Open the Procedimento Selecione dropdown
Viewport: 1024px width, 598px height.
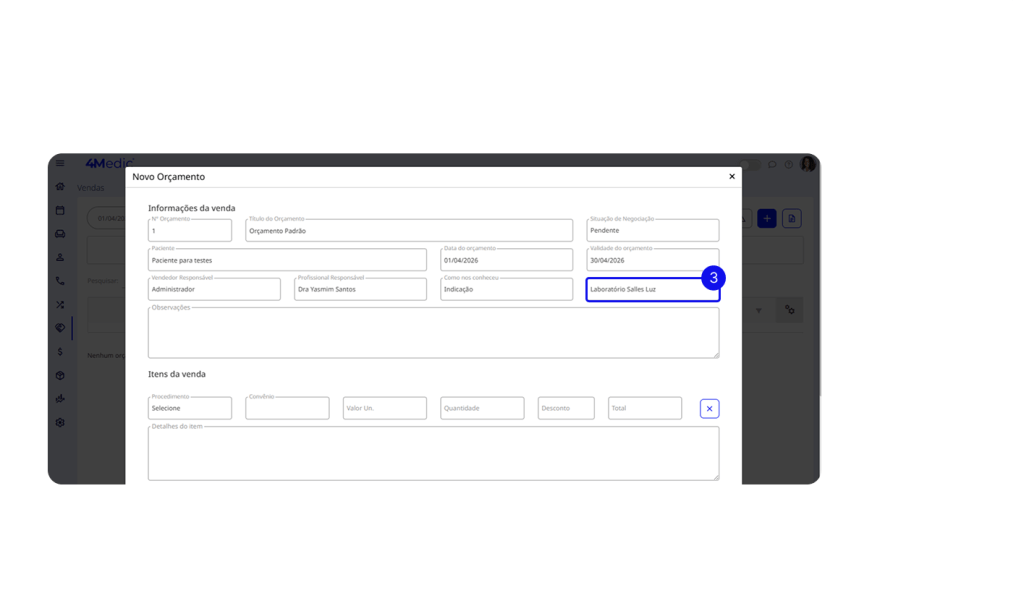(x=190, y=408)
